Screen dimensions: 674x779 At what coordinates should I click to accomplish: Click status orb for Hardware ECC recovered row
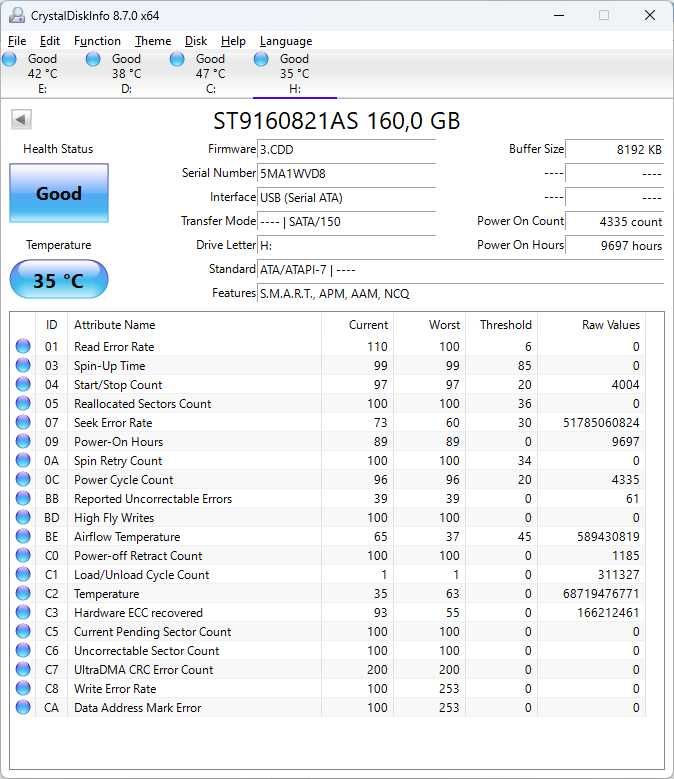coord(23,612)
